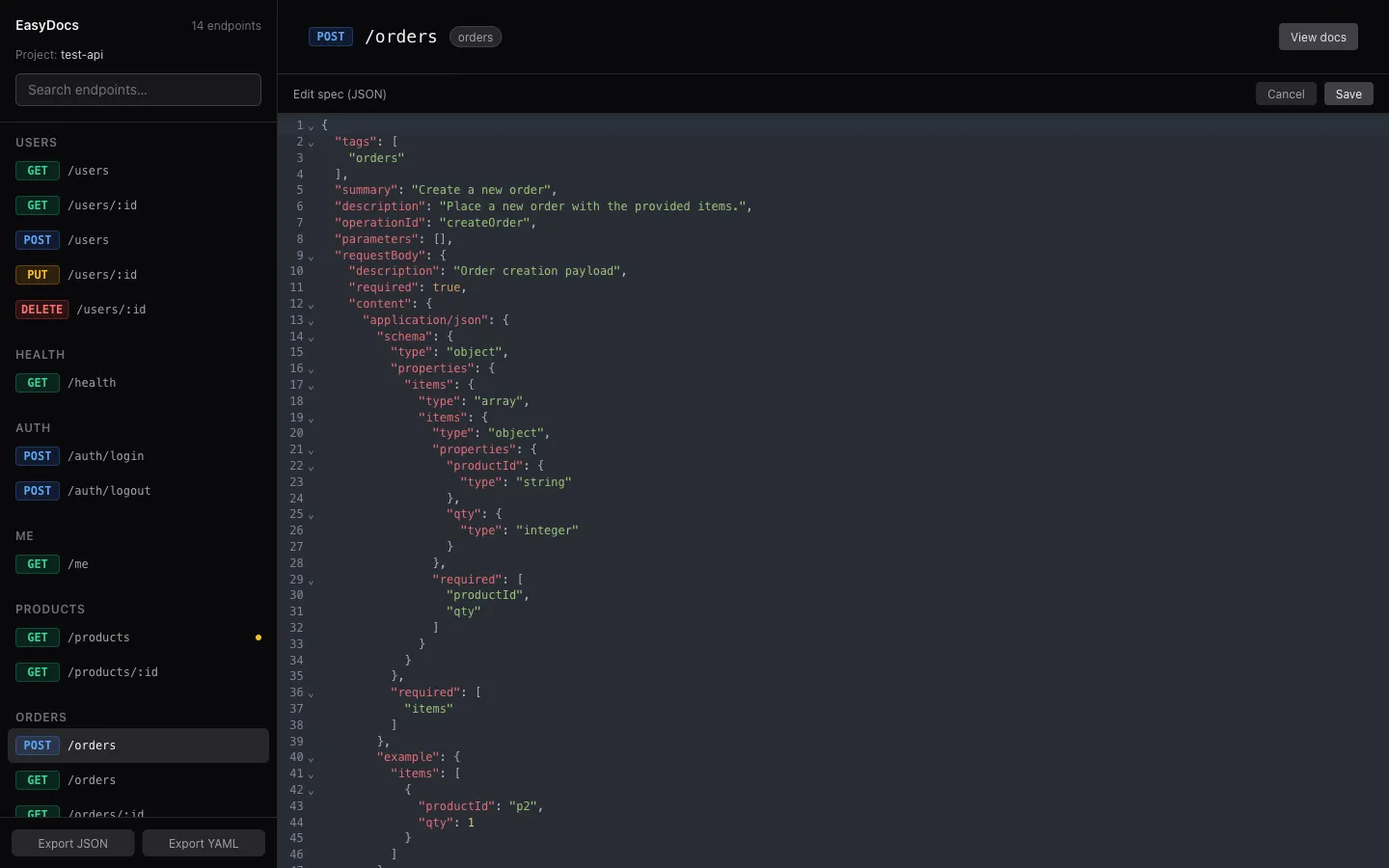Export the project as JSON
The height and width of the screenshot is (868, 1389).
pyautogui.click(x=73, y=843)
